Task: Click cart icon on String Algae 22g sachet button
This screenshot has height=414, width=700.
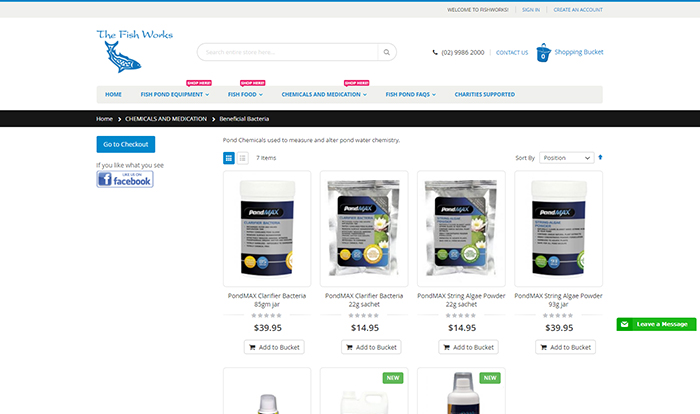Action: (x=446, y=347)
